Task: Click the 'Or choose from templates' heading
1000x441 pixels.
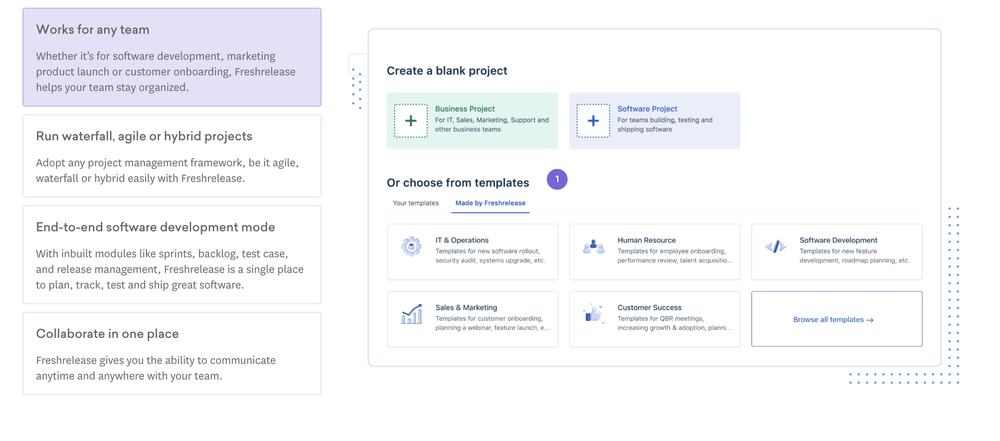Action: [458, 183]
